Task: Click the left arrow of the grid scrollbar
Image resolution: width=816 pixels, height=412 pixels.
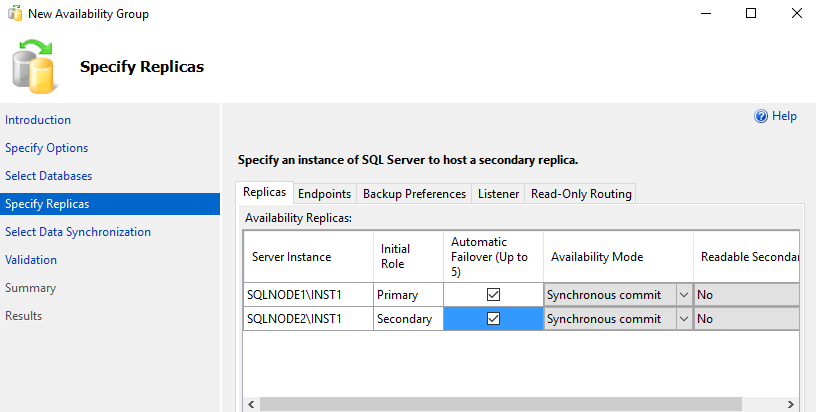Action: coord(251,405)
